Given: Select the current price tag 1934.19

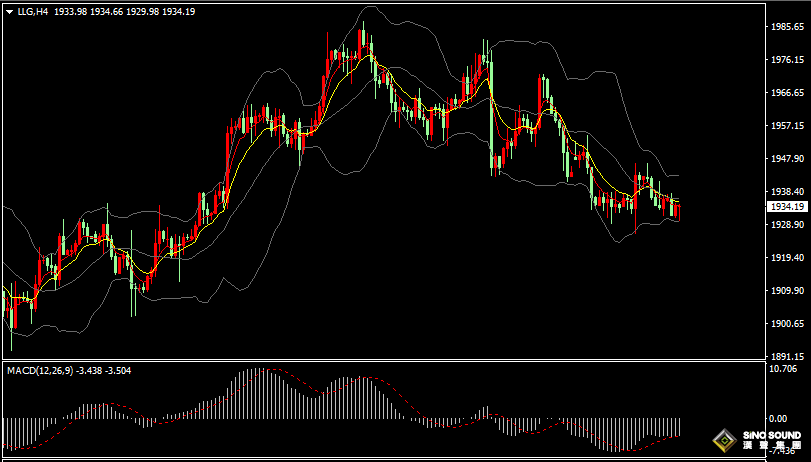Looking at the screenshot, I should pyautogui.click(x=783, y=206).
